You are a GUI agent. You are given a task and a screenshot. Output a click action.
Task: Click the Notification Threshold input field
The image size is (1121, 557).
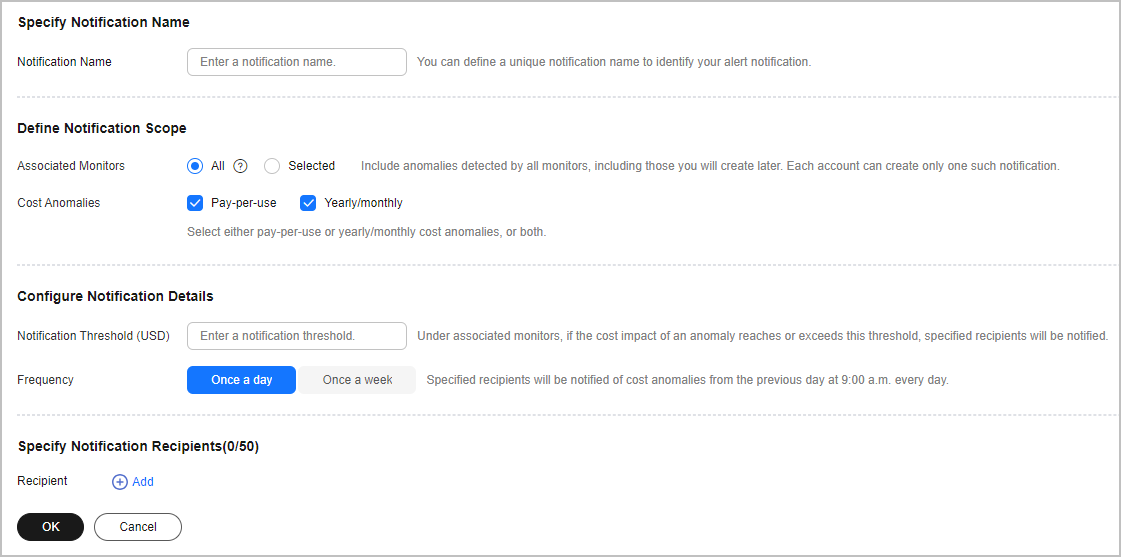point(297,336)
